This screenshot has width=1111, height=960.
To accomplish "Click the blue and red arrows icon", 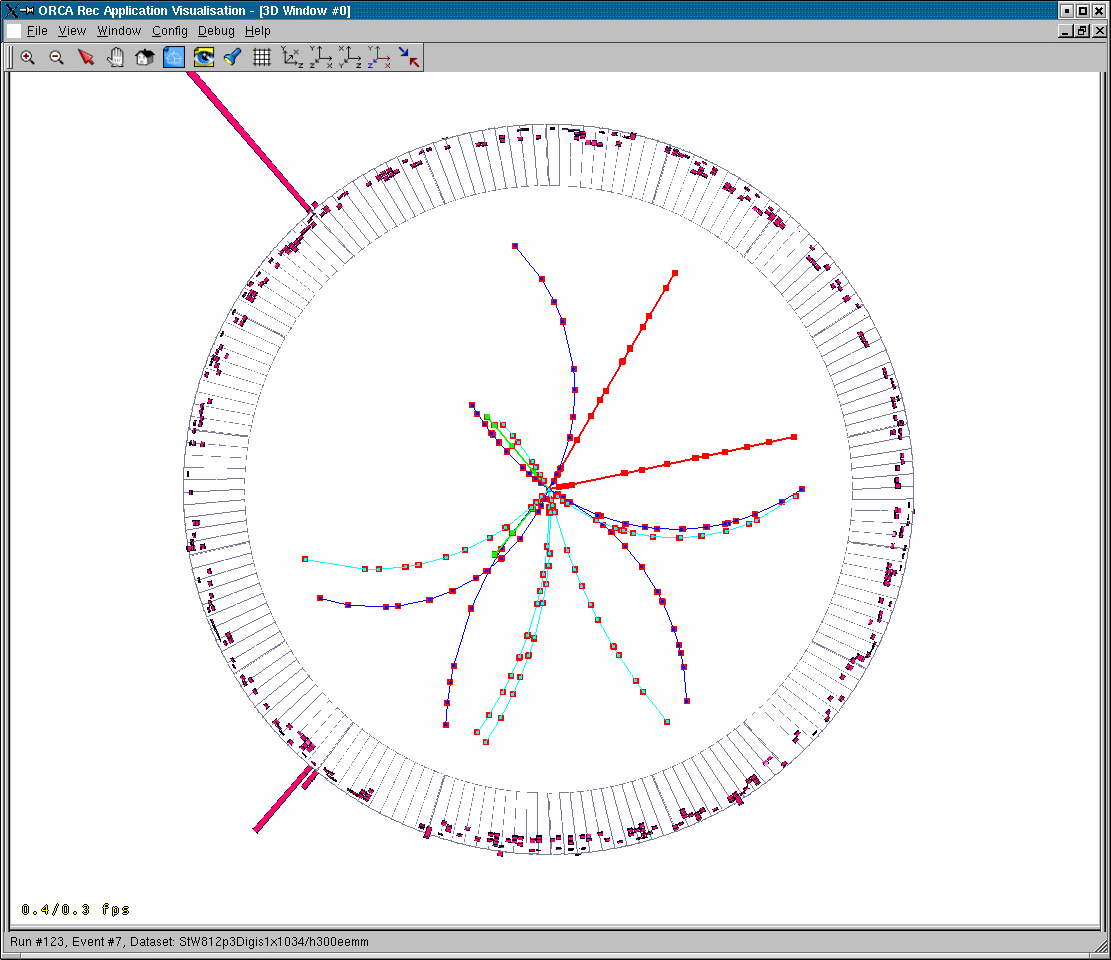I will pyautogui.click(x=409, y=58).
